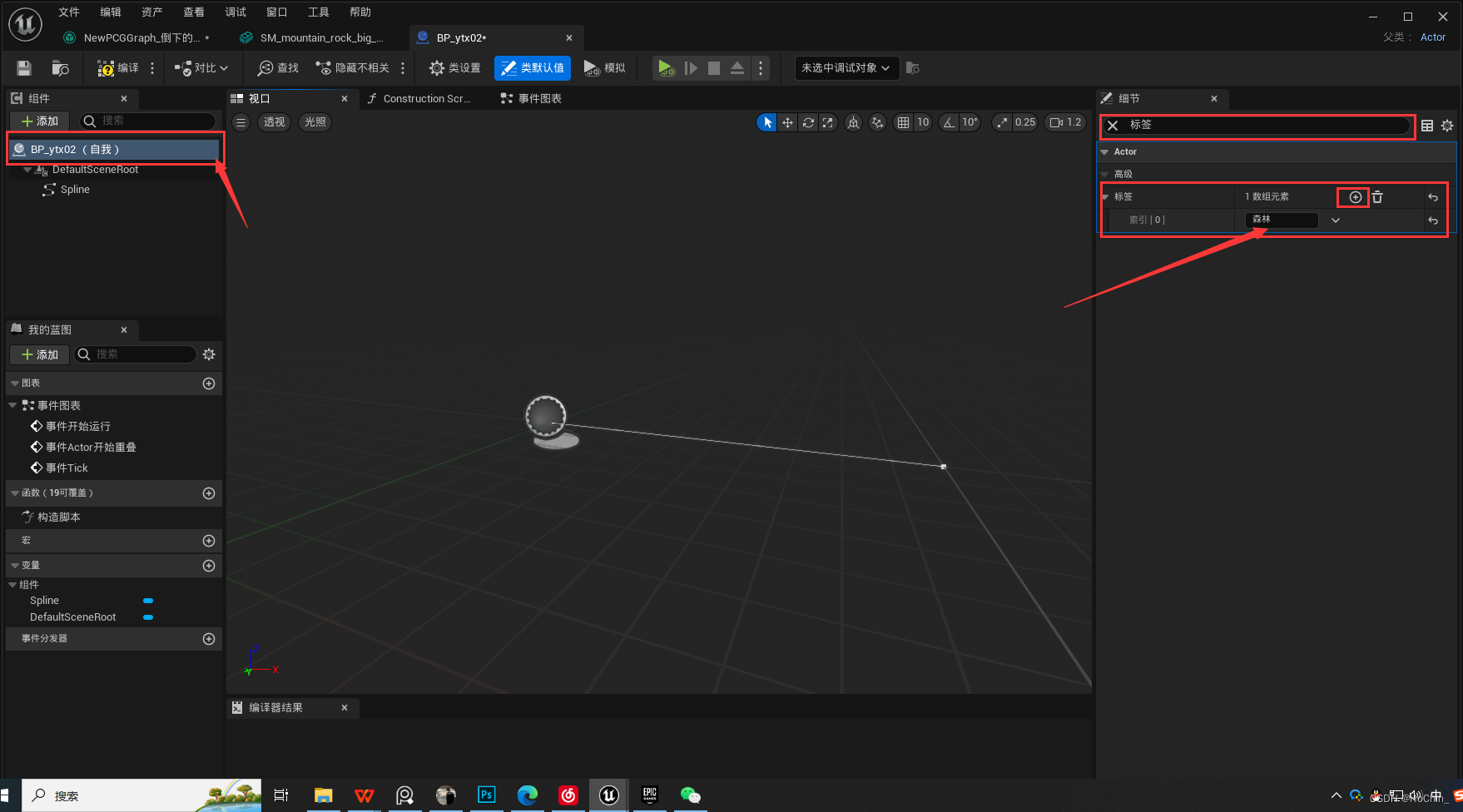
Task: Click the details property matrix grid icon
Action: click(x=1427, y=126)
